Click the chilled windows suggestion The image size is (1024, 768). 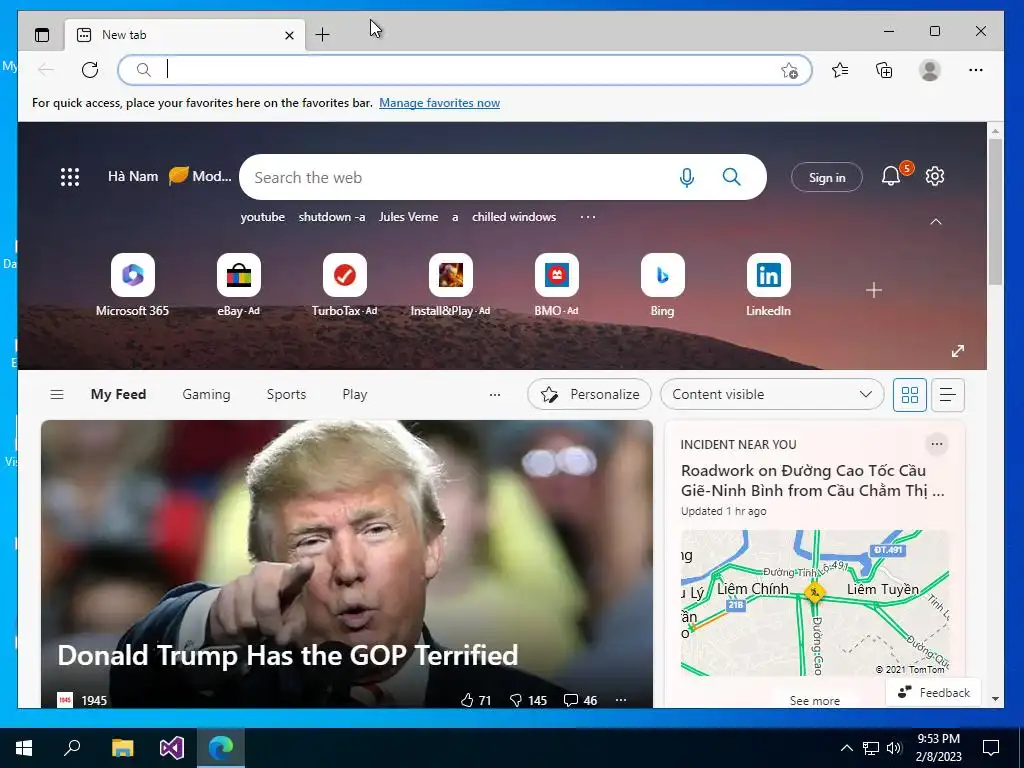[514, 217]
